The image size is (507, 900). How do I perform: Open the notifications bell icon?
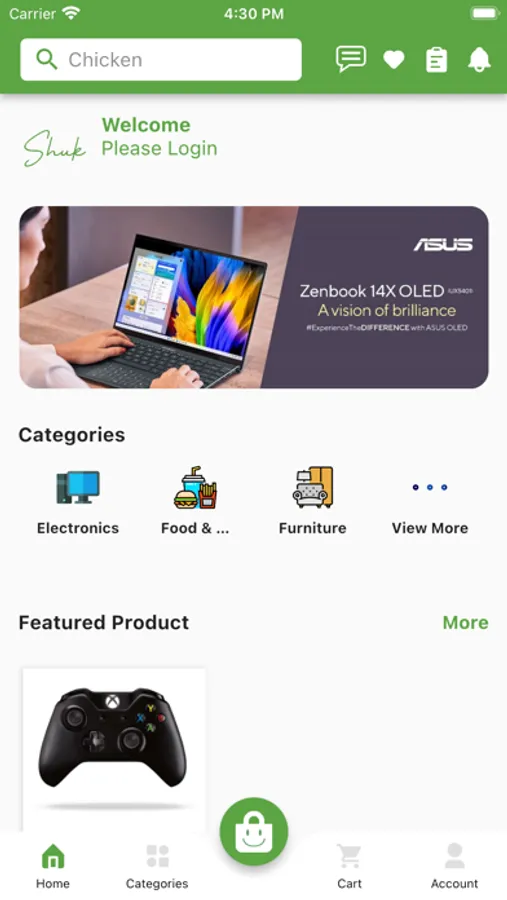click(x=479, y=59)
